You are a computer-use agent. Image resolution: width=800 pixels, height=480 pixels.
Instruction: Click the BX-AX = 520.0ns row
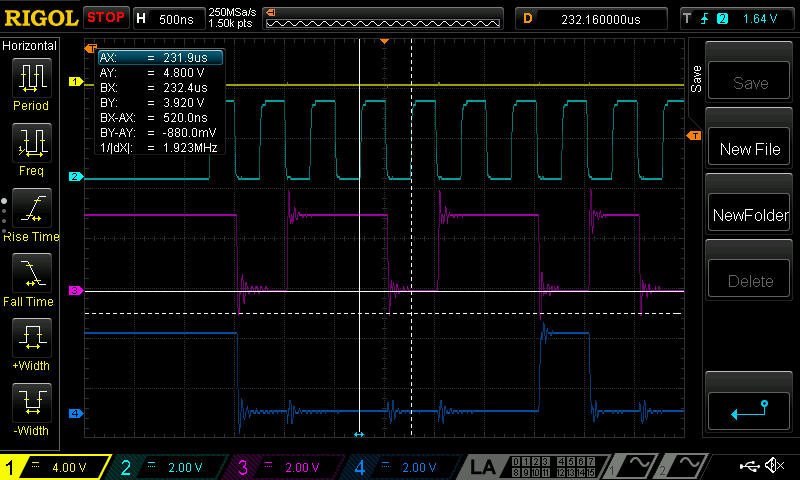(160, 118)
